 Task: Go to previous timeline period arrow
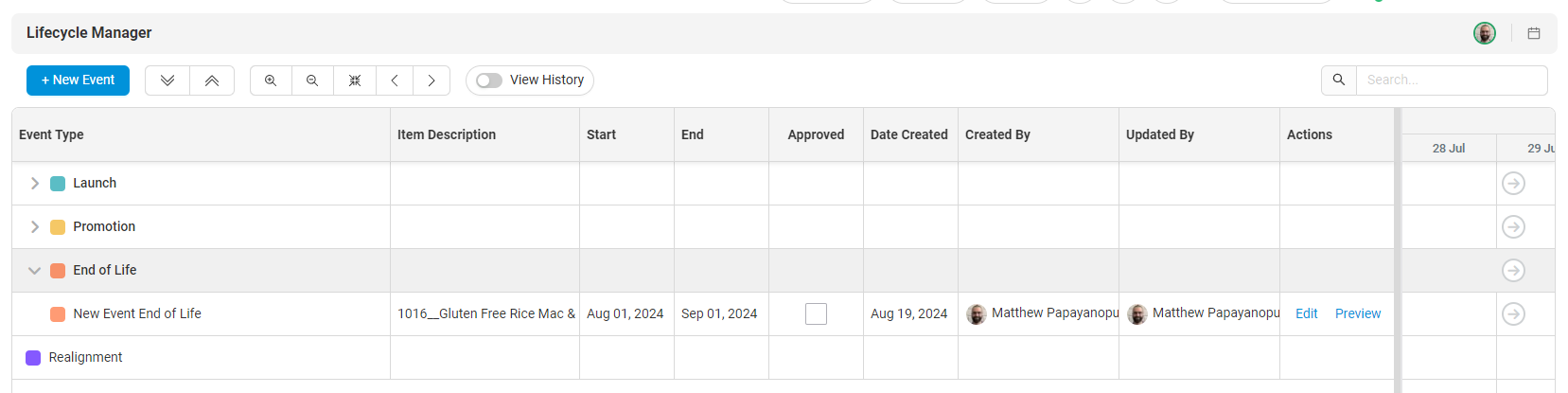point(395,80)
